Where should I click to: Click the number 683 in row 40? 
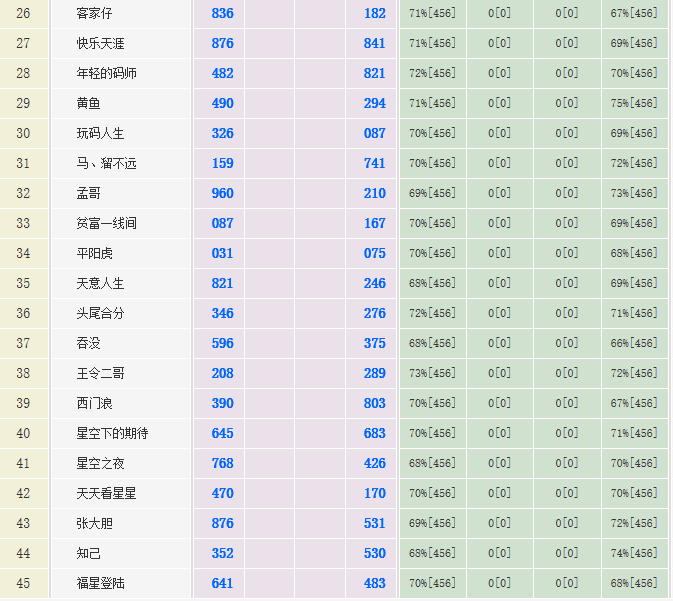click(x=374, y=433)
